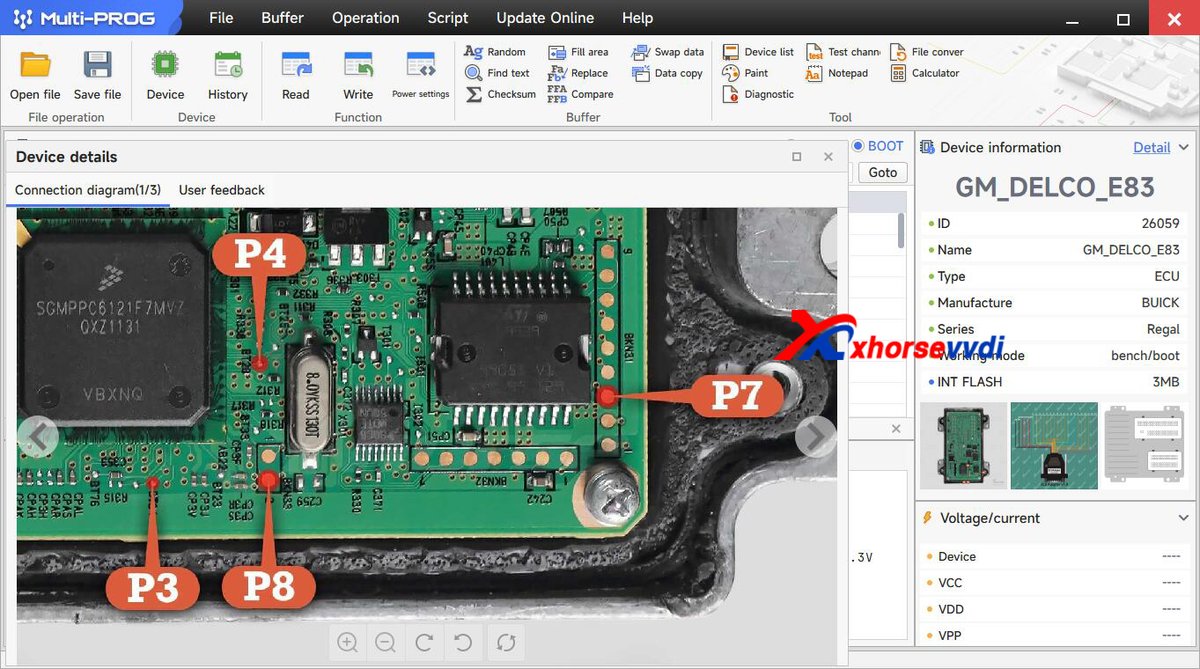Open the Data copy tool

667,72
